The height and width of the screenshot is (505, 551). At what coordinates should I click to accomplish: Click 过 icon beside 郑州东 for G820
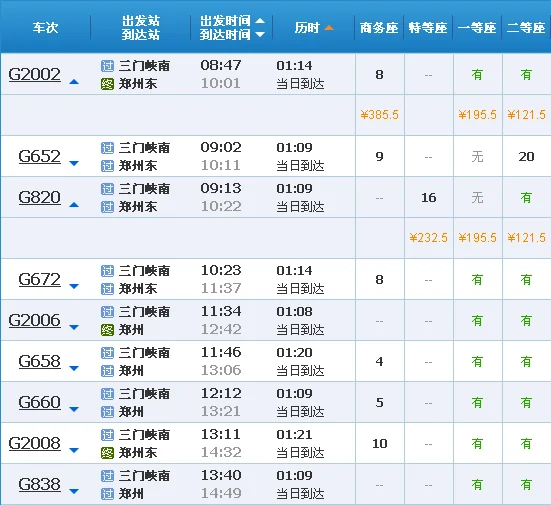[108, 207]
